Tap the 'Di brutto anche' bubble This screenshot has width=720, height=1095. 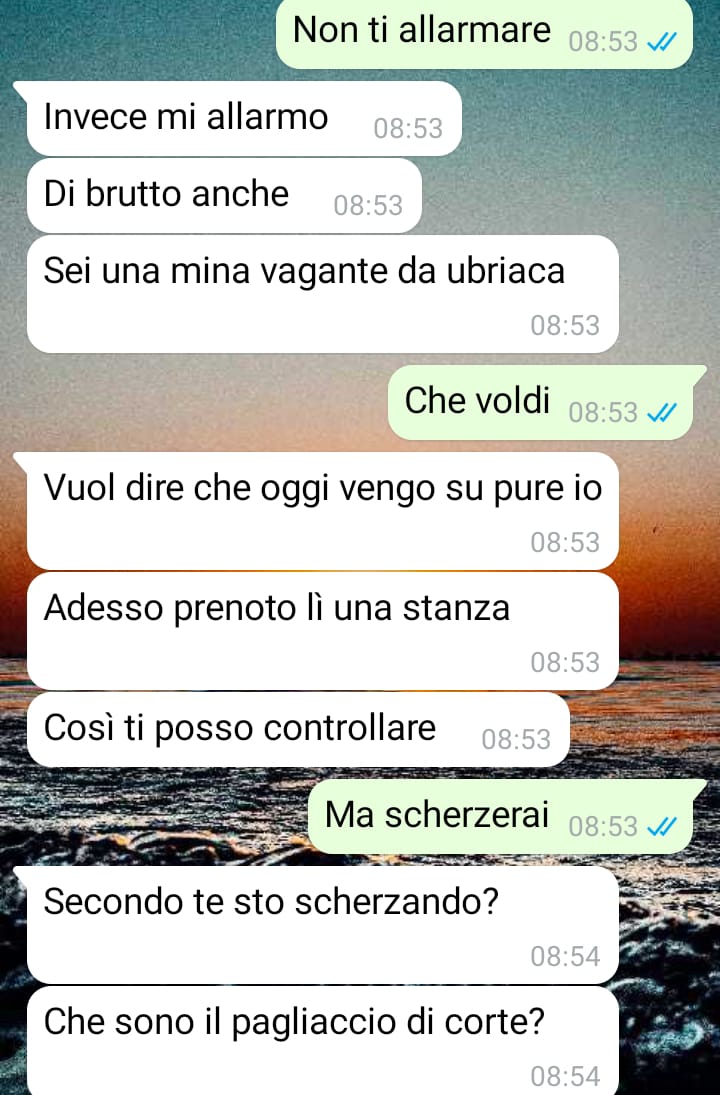click(x=224, y=196)
